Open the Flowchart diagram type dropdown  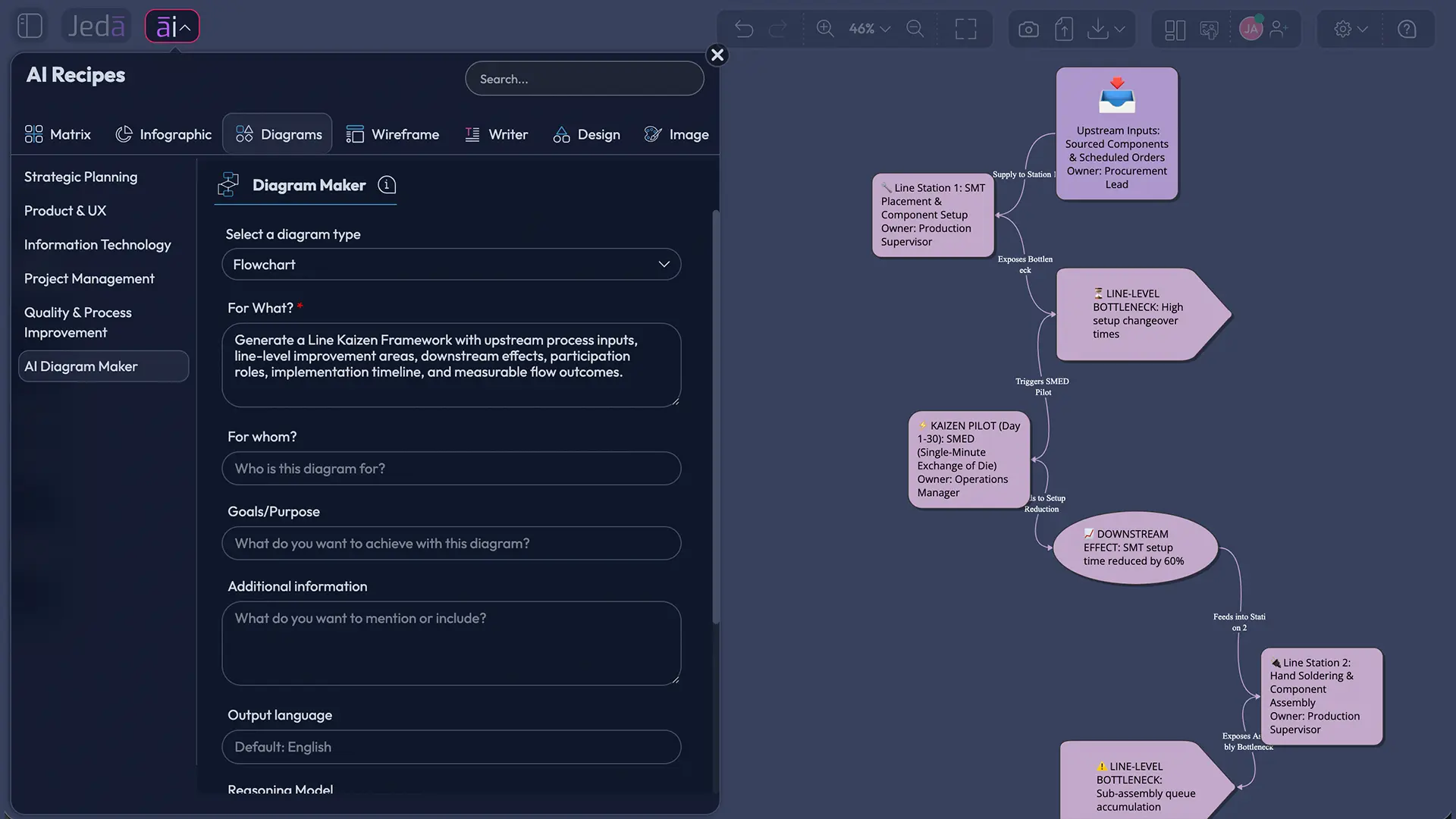pyautogui.click(x=451, y=265)
